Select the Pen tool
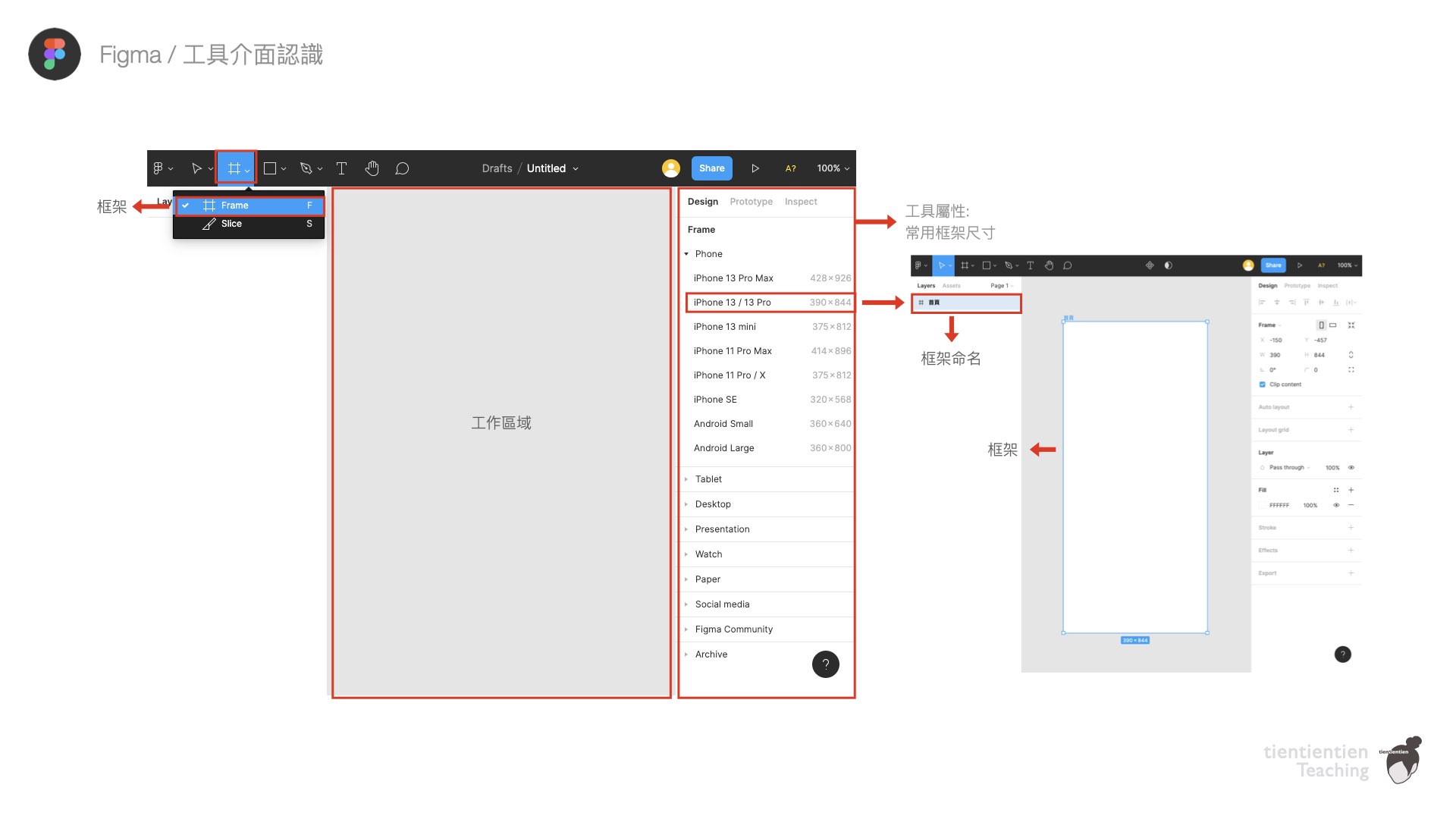The image size is (1456, 819). [x=306, y=168]
